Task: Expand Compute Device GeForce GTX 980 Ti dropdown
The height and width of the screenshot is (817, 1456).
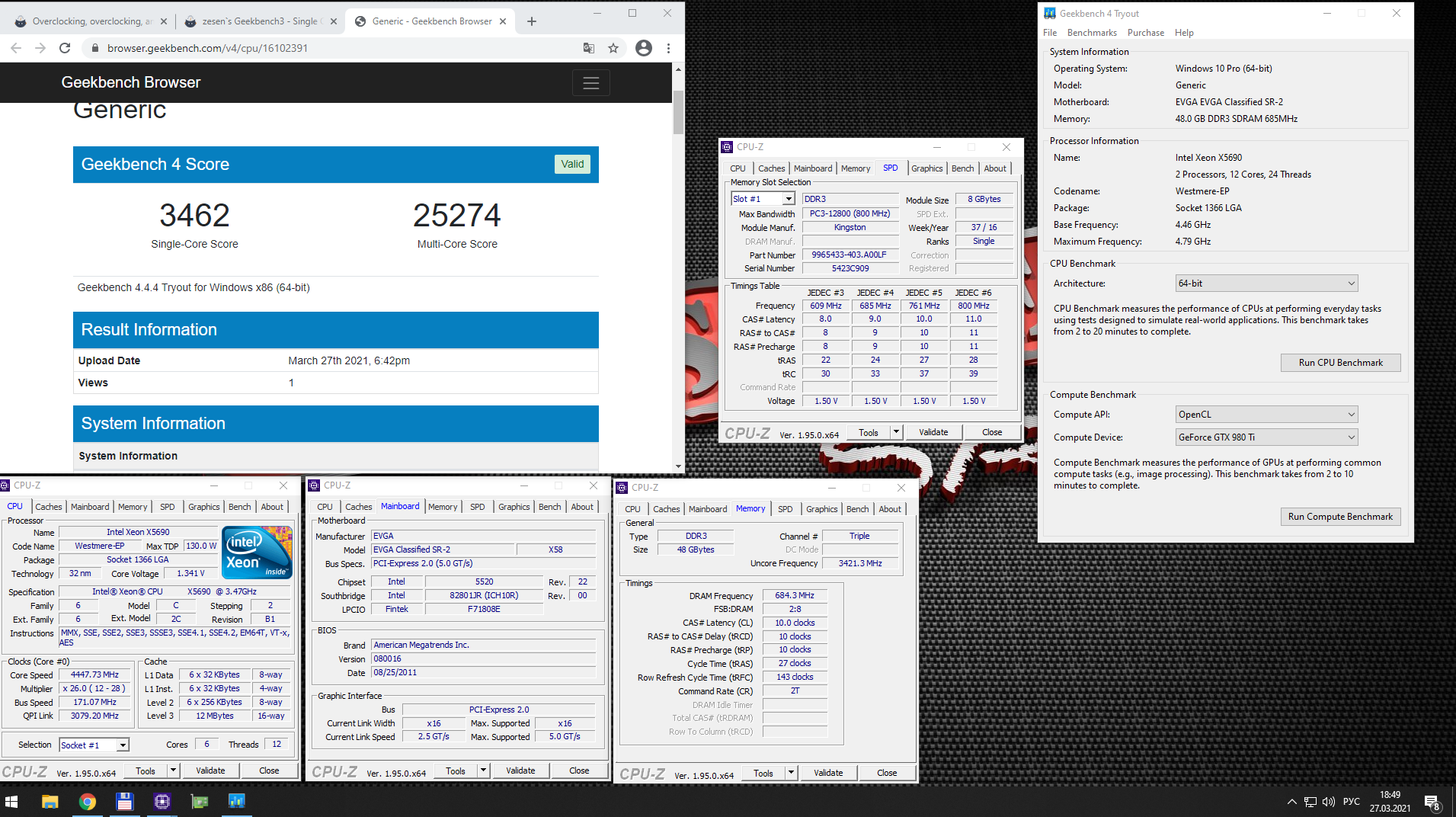Action: pyautogui.click(x=1266, y=437)
